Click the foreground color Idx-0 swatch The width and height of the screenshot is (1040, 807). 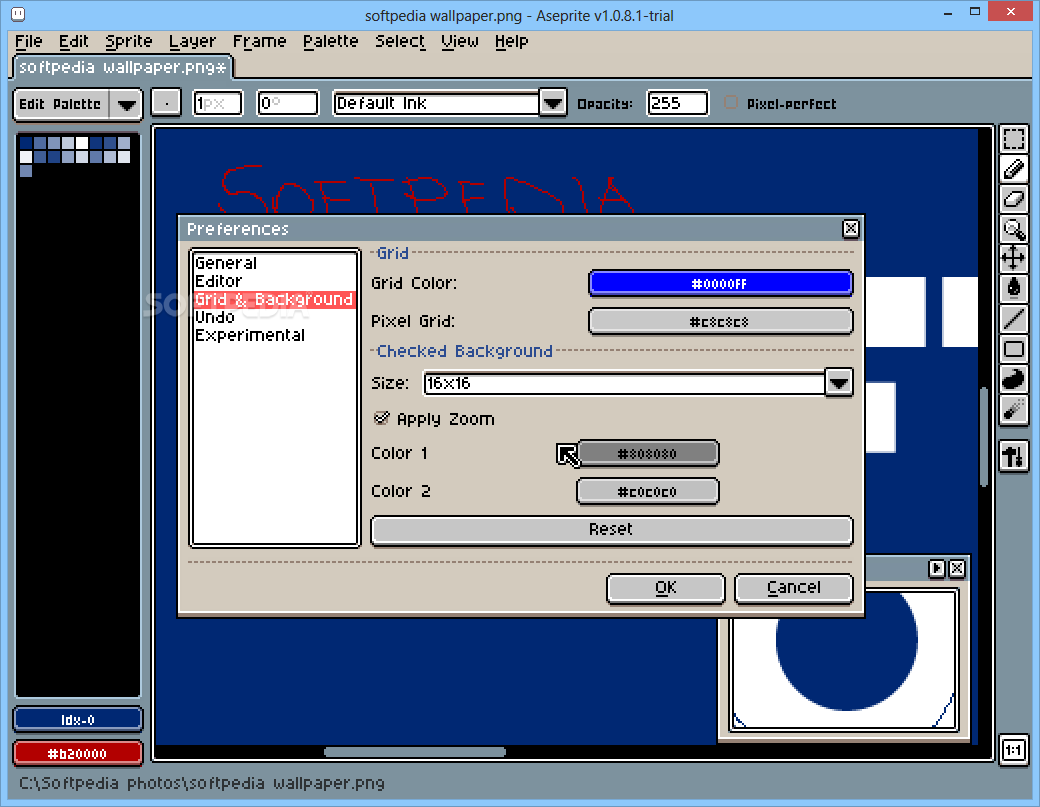click(78, 719)
